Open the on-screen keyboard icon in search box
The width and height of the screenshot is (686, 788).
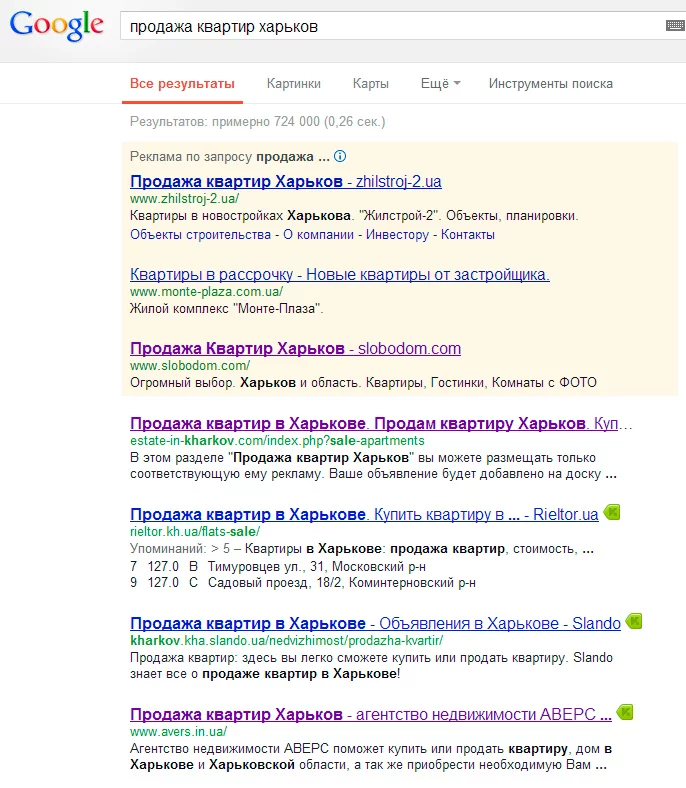pos(675,25)
